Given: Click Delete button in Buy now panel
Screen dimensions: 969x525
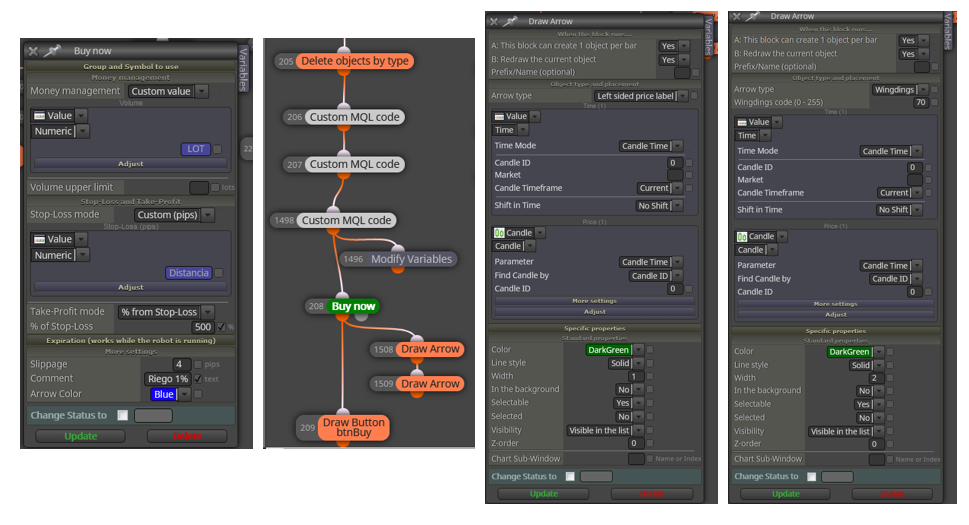Looking at the screenshot, I should (x=187, y=436).
